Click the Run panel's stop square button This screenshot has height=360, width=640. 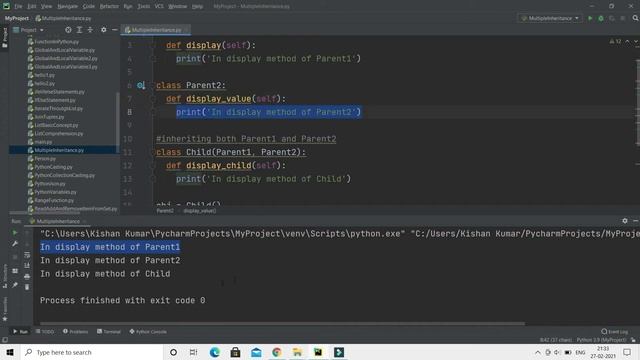point(15,257)
